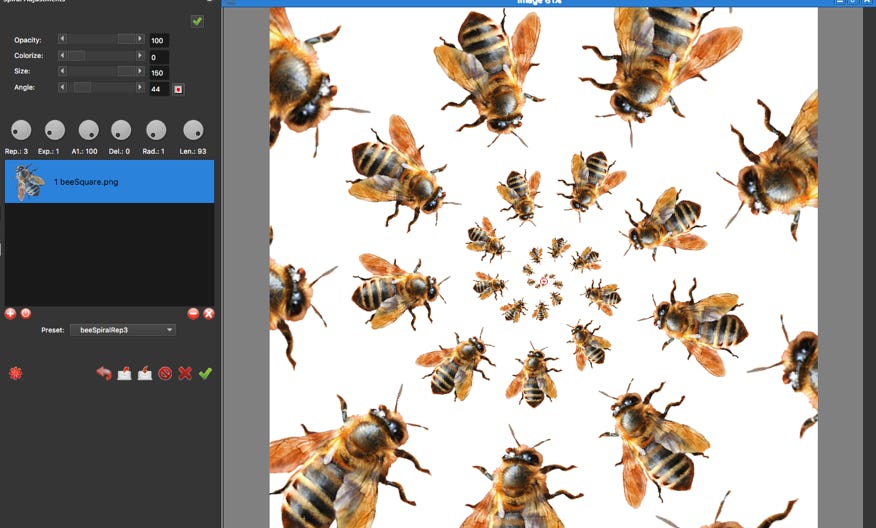Click the red minus remove icon
The width and height of the screenshot is (876, 528).
coord(193,313)
